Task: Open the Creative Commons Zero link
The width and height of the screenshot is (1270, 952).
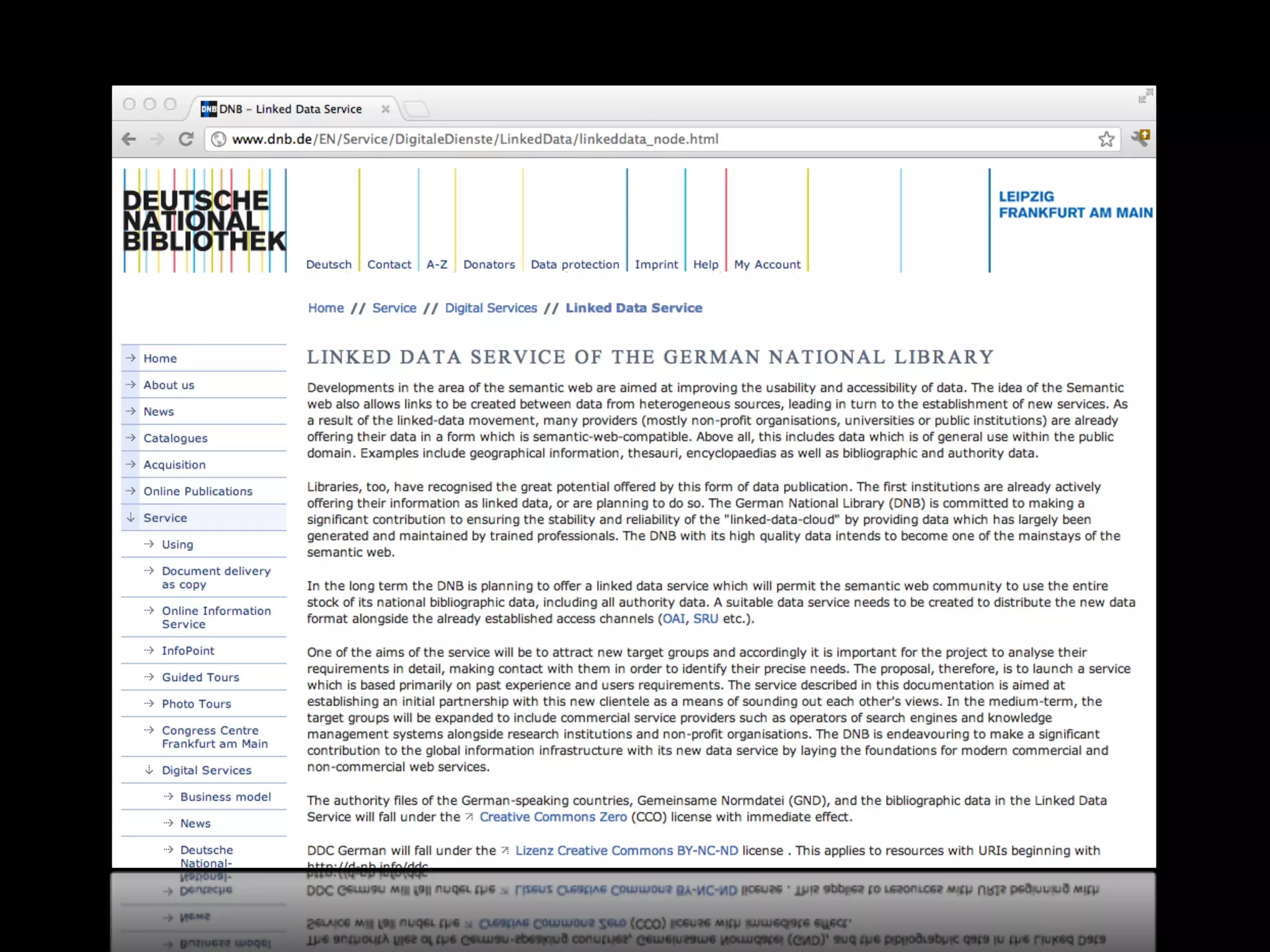Action: click(x=553, y=817)
